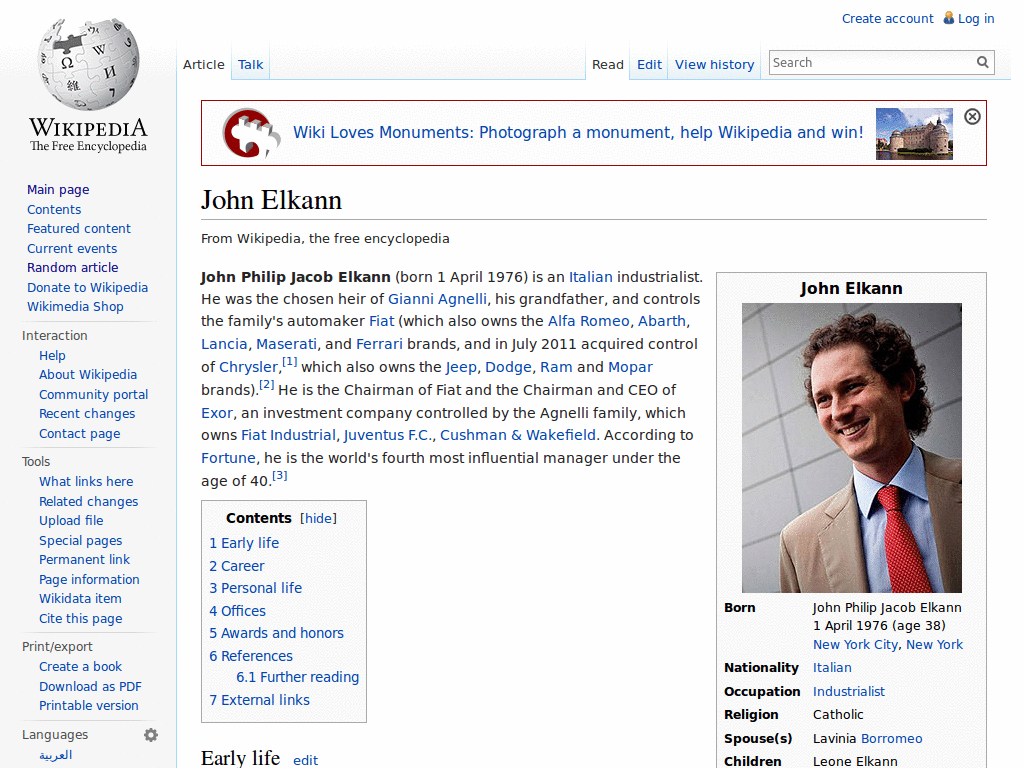
Task: Edit the Early life section
Action: tap(306, 760)
